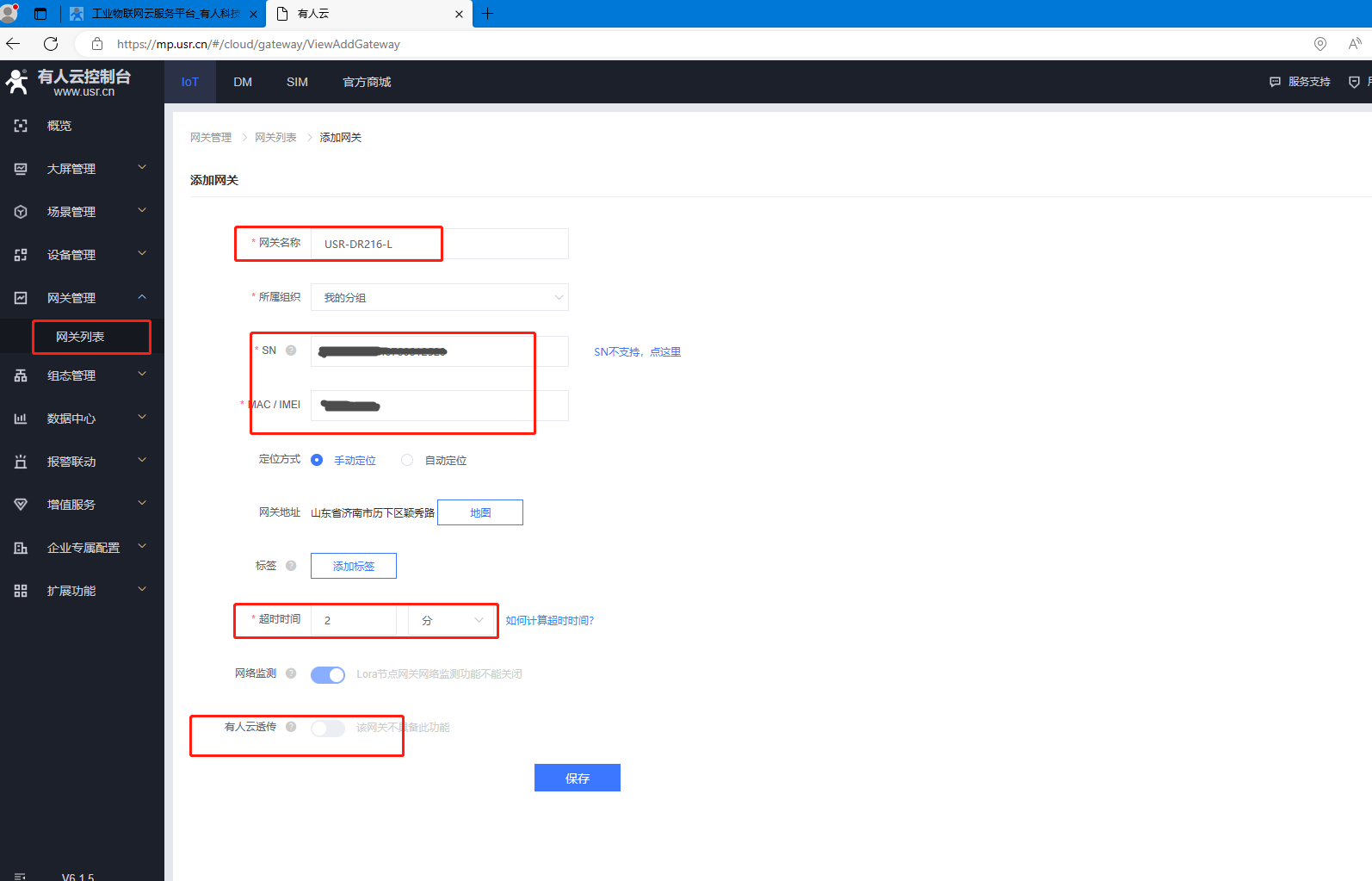Expand the 场景管理 menu

coord(142,210)
